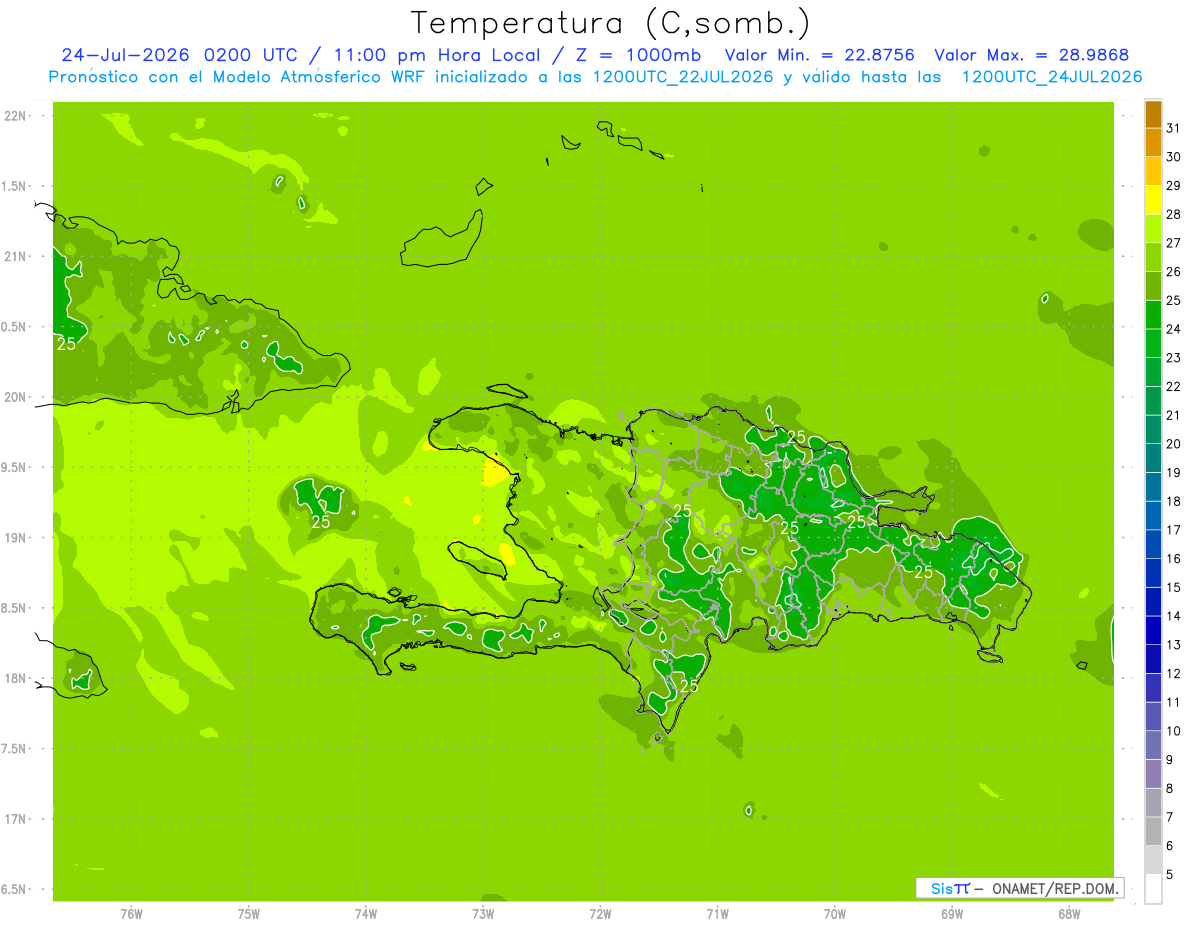This screenshot has height=927, width=1200.
Task: Click the topmost brown swatch of color scale
Action: [1153, 115]
